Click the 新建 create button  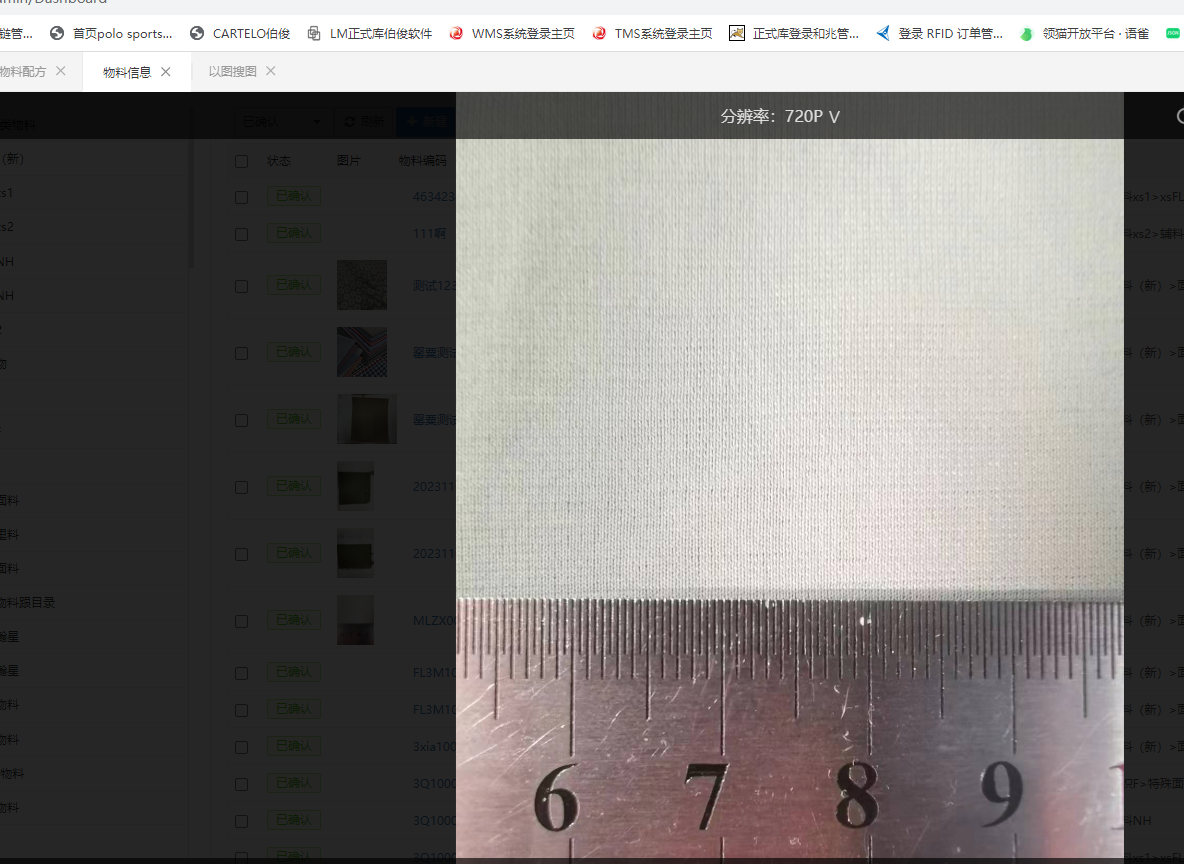click(427, 122)
